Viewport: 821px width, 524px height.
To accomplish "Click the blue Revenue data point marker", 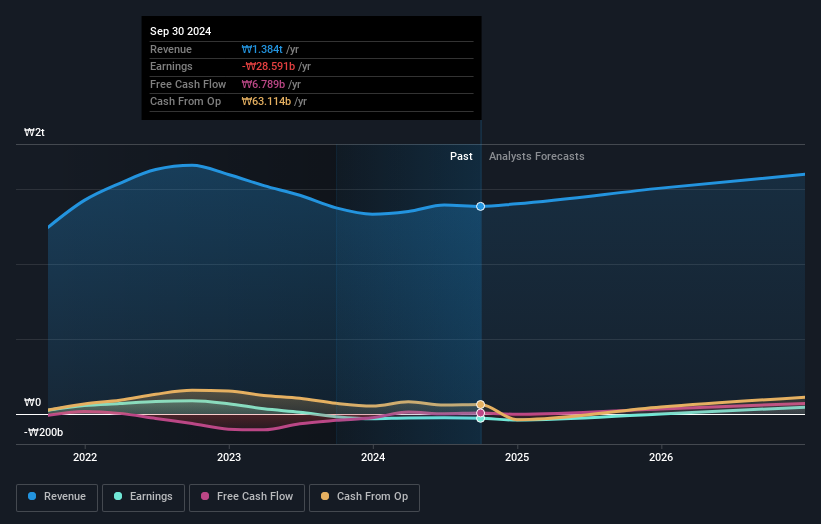I will pos(480,206).
